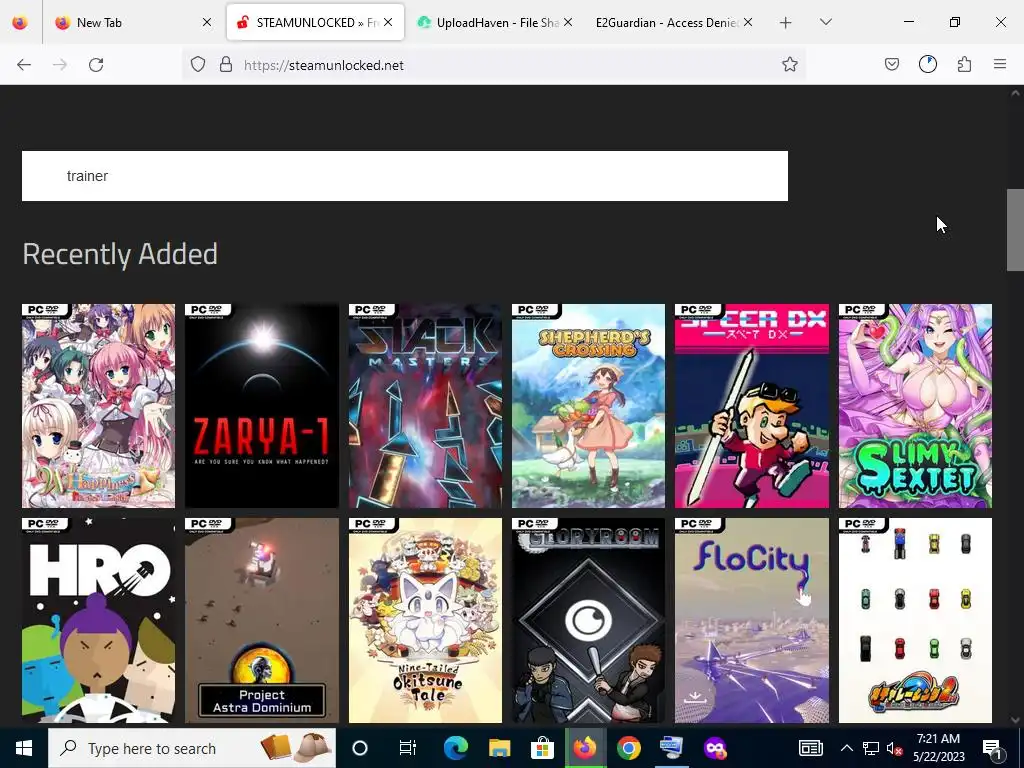Show hidden system tray icons
The image size is (1024, 768).
846,748
